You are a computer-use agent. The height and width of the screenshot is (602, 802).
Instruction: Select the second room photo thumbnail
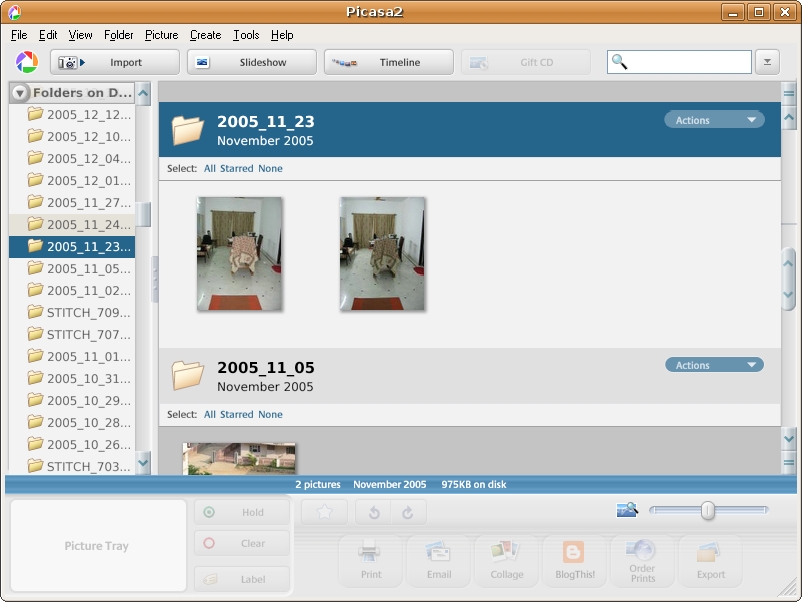382,254
